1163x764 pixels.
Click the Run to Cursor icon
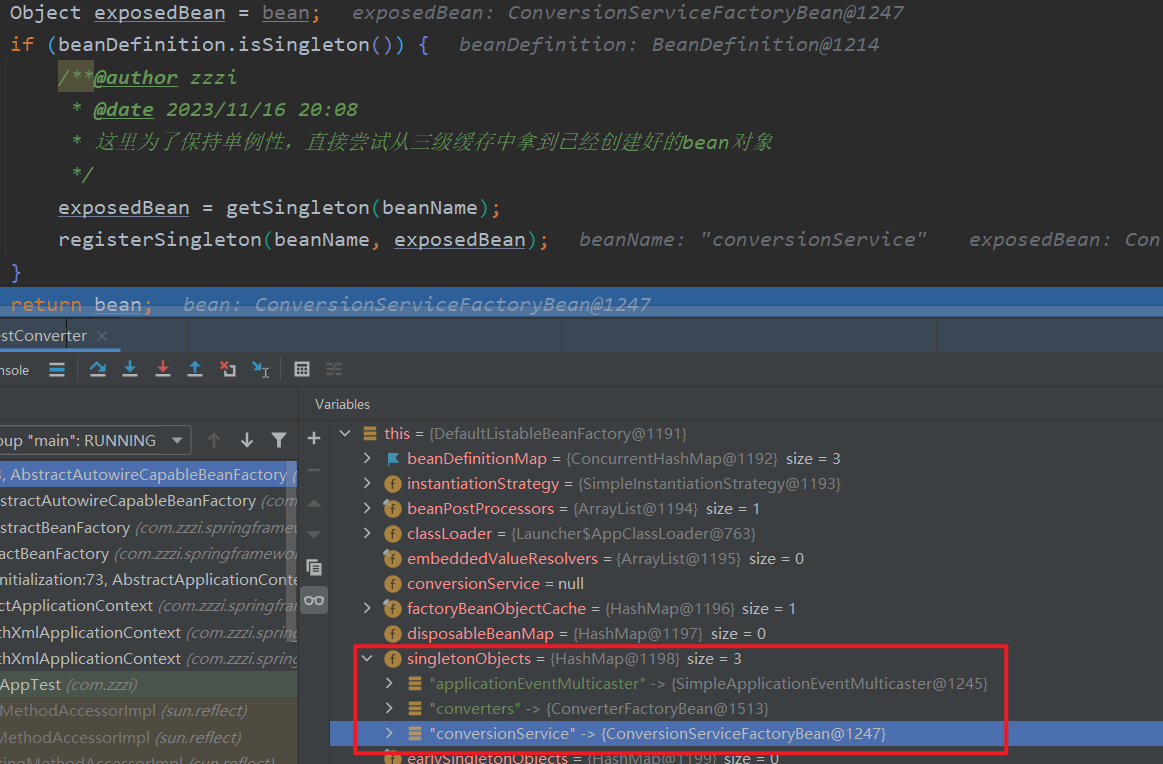coord(260,369)
